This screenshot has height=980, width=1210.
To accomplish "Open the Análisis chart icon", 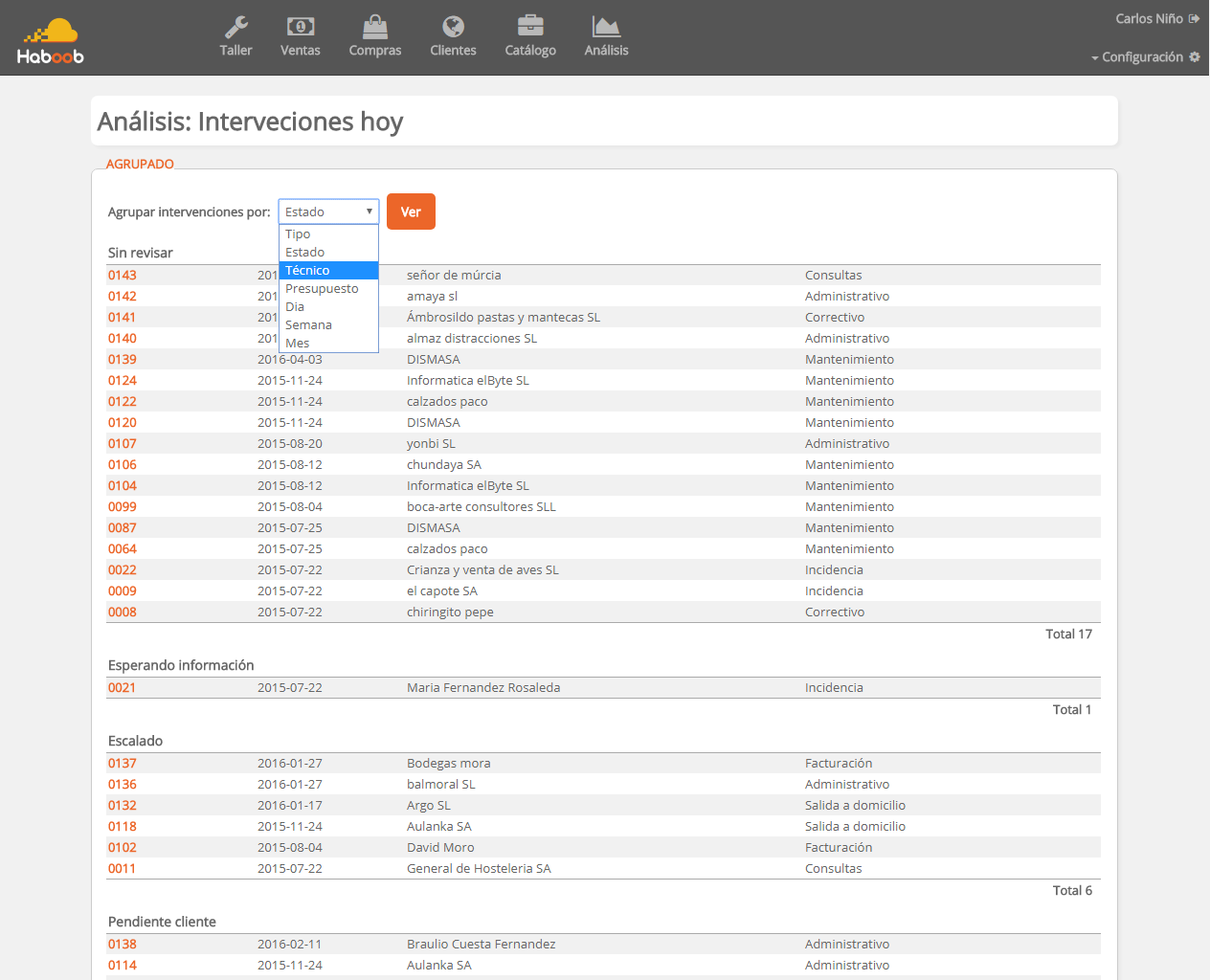I will [606, 27].
